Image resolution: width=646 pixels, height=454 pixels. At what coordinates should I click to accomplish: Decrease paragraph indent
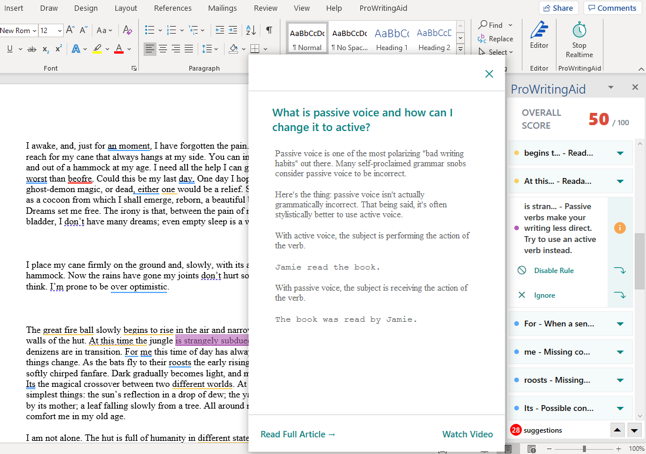220,30
